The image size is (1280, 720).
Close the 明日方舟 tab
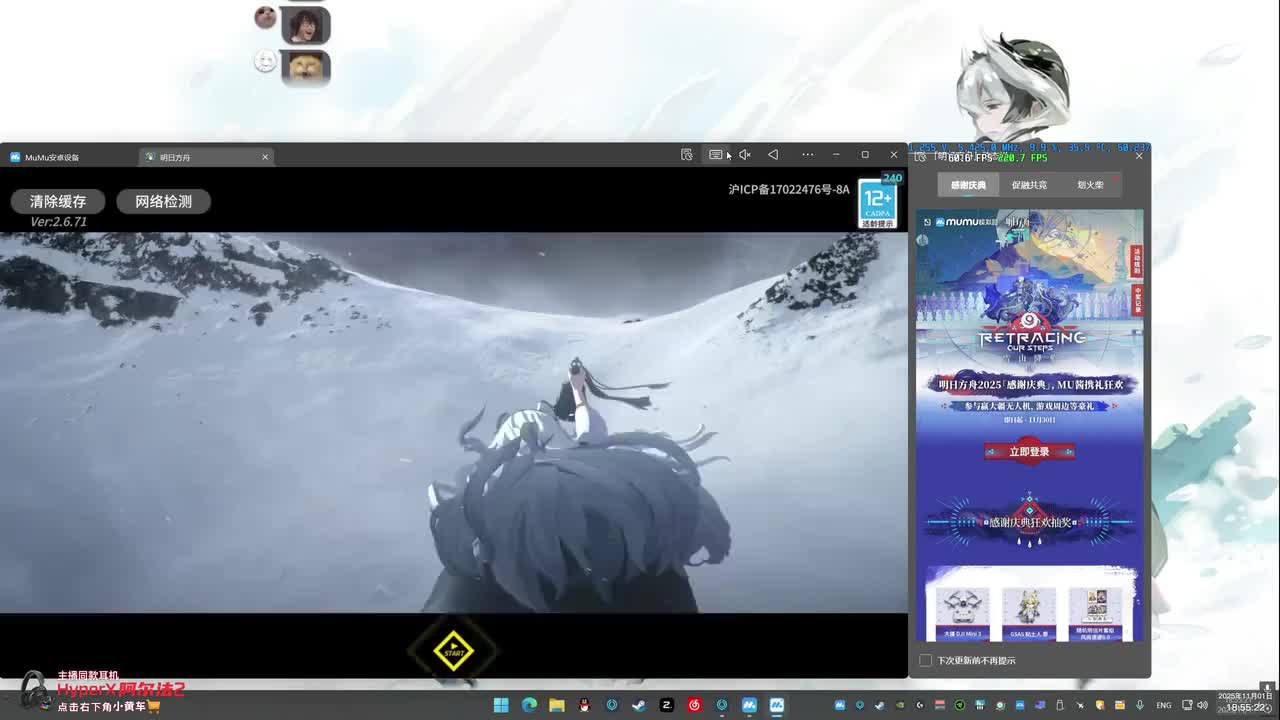click(x=265, y=157)
